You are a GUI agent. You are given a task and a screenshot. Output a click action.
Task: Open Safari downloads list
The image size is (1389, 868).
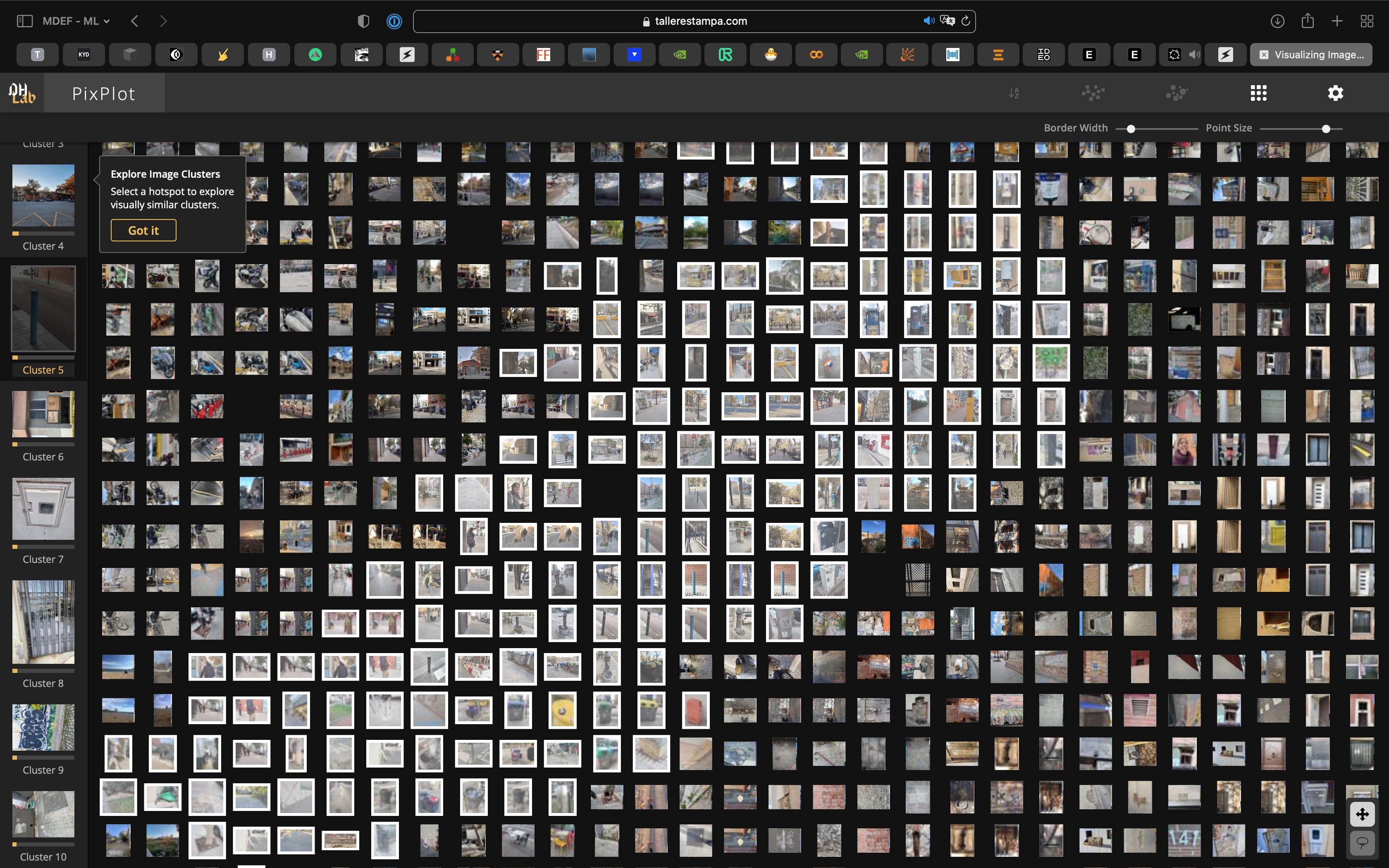(x=1277, y=21)
